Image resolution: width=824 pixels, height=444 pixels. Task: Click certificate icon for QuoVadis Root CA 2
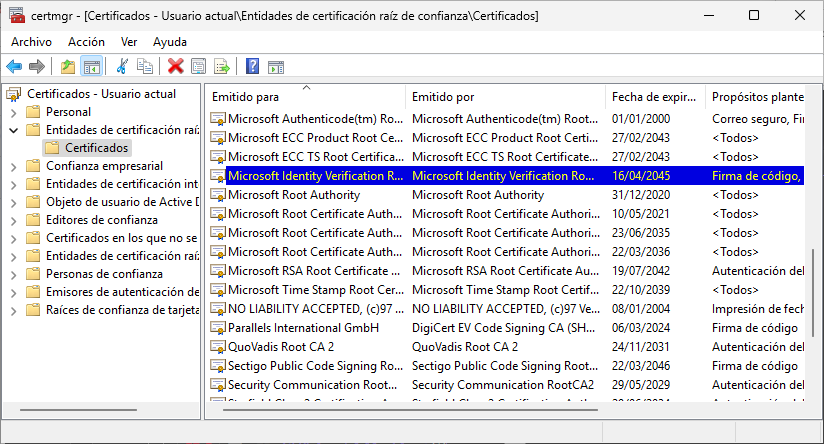tap(218, 347)
